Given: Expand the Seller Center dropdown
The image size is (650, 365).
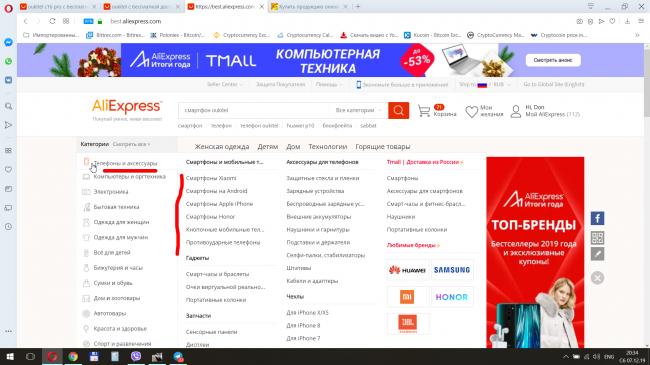Looking at the screenshot, I should [225, 85].
